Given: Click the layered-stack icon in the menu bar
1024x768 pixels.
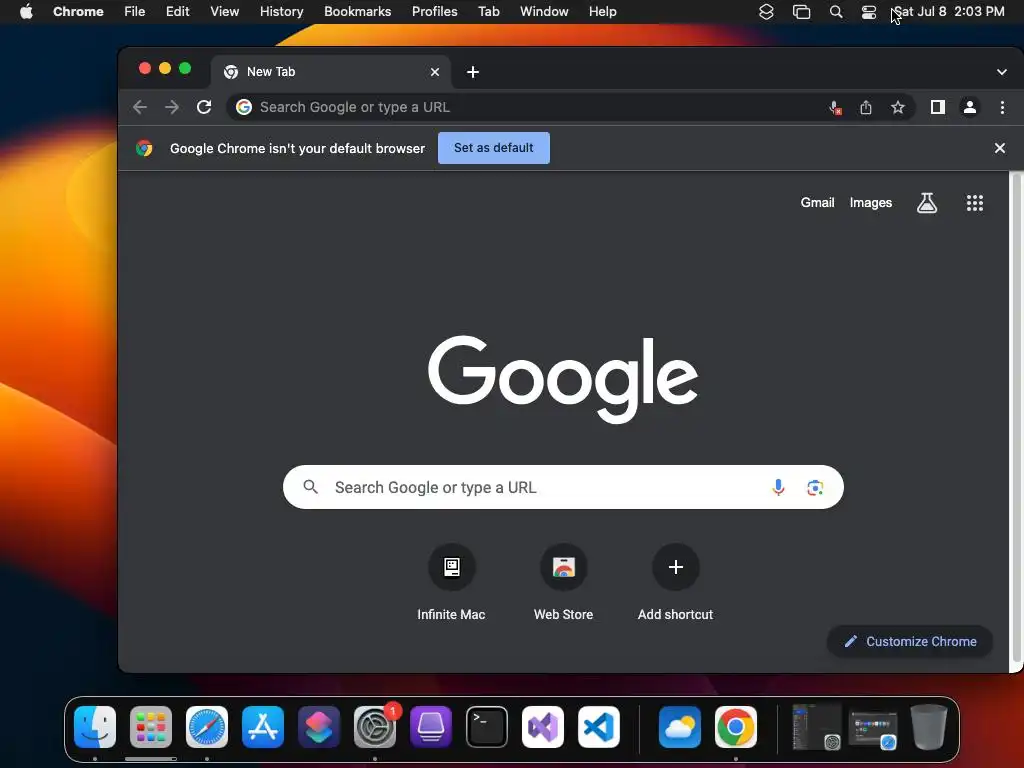Looking at the screenshot, I should pos(766,12).
